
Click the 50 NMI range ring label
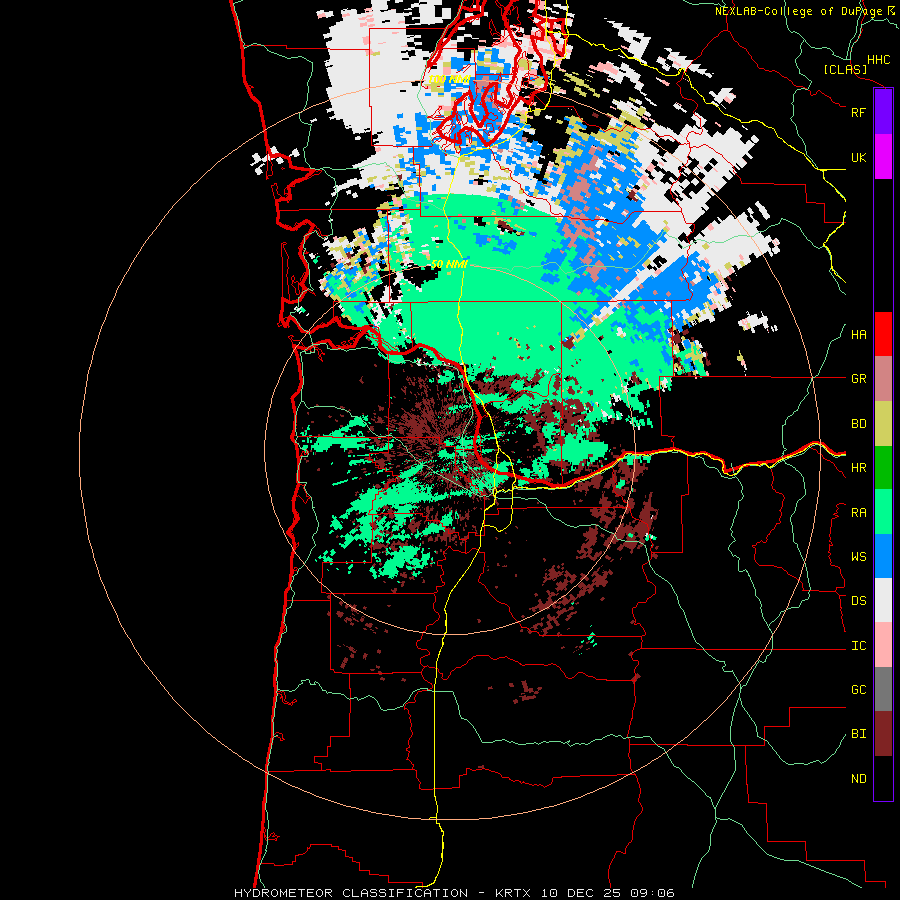449,264
